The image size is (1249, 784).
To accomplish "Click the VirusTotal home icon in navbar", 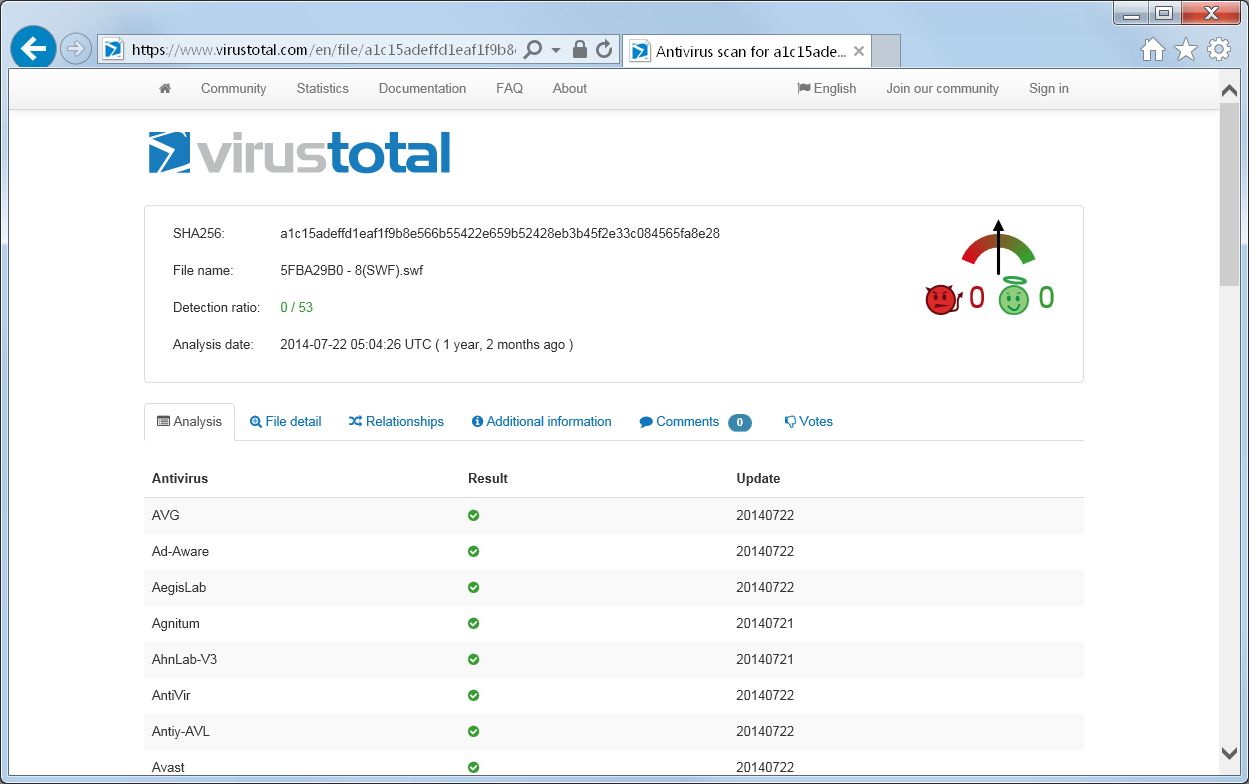I will [x=165, y=89].
